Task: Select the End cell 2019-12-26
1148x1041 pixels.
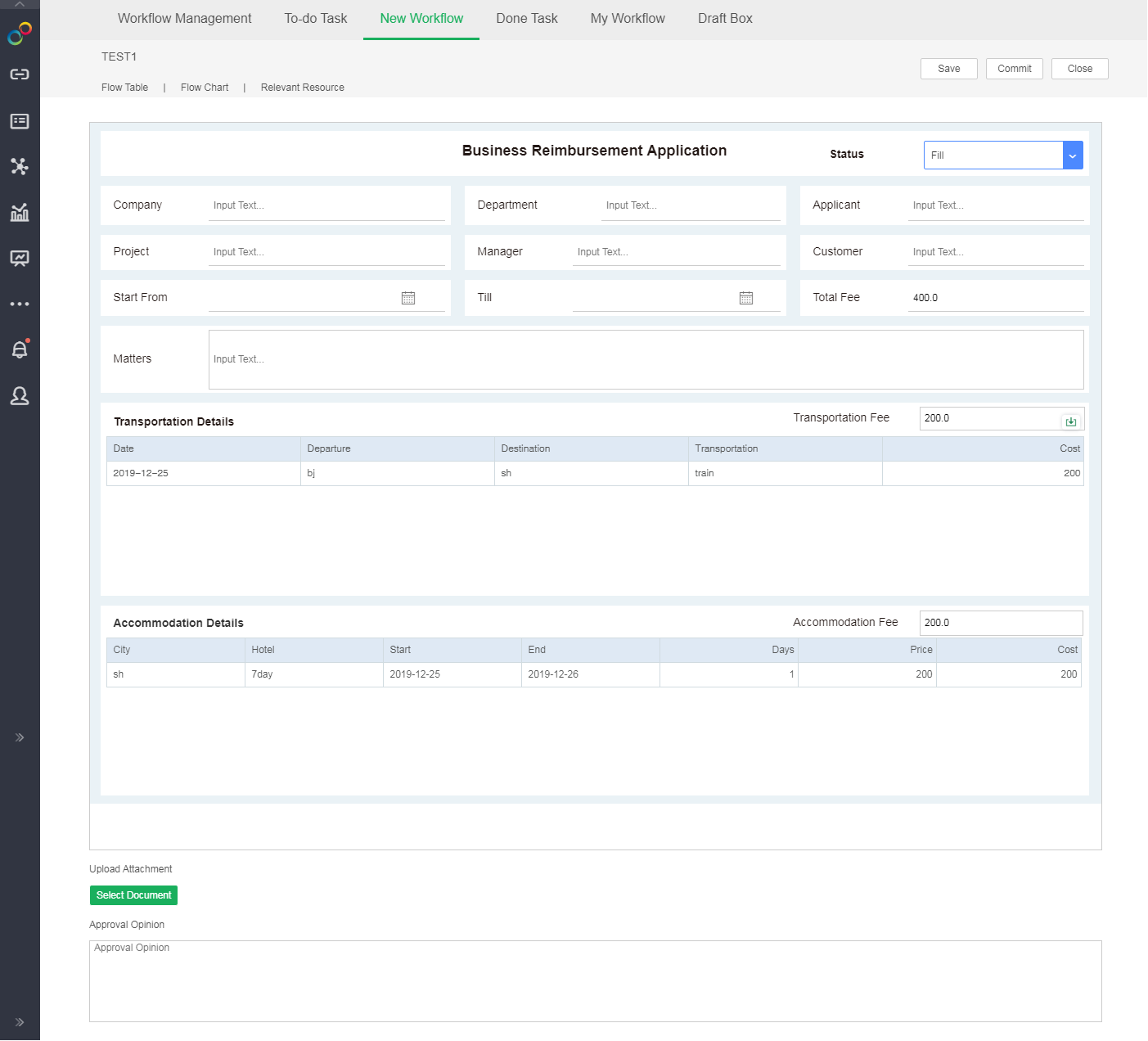Action: point(591,675)
